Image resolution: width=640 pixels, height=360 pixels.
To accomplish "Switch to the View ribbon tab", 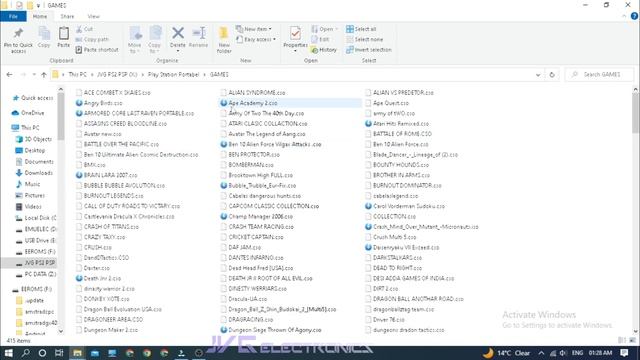I will coord(93,16).
